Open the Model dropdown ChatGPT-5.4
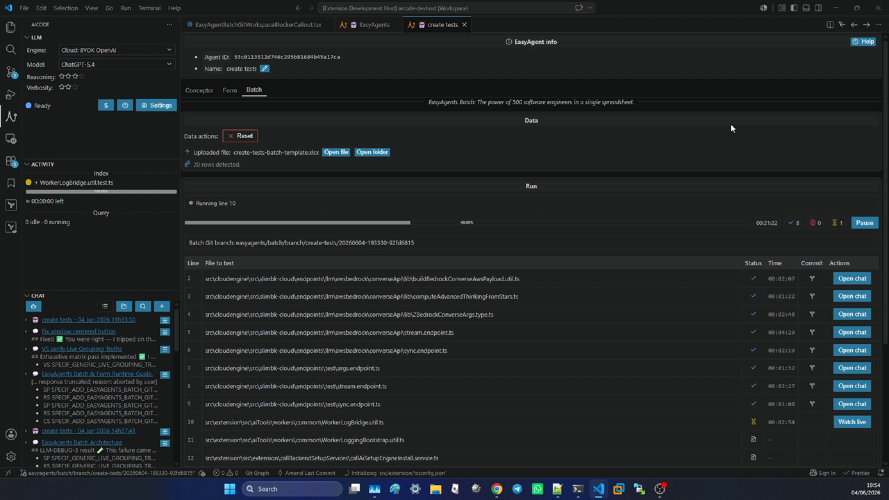The width and height of the screenshot is (889, 500). point(116,65)
